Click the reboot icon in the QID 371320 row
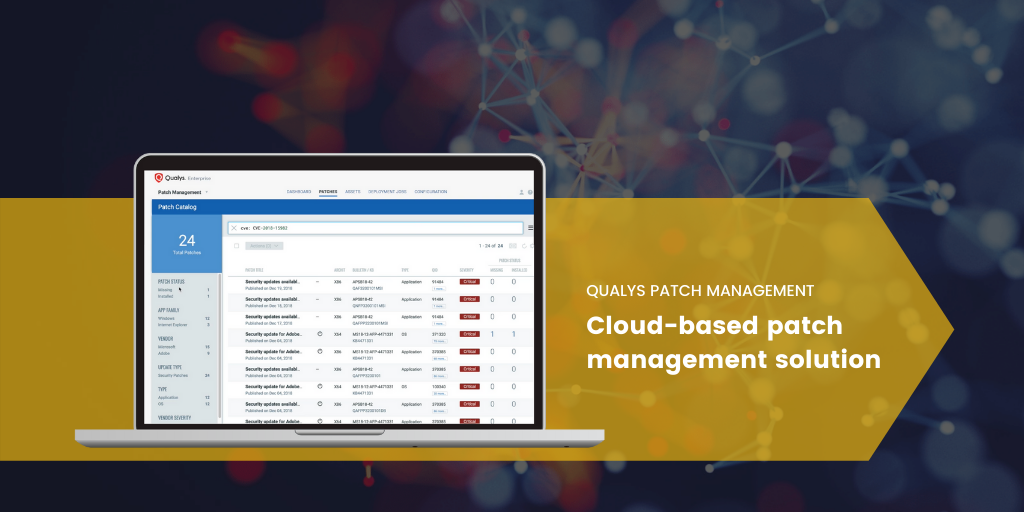1024x512 pixels. pos(320,333)
